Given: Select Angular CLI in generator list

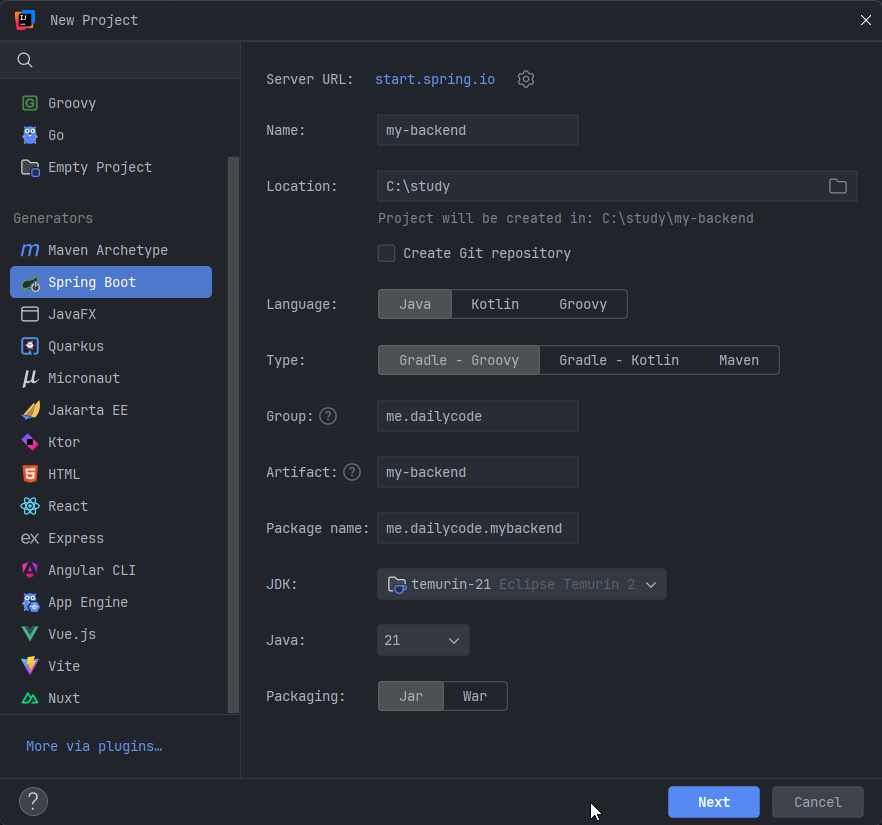Looking at the screenshot, I should 111,570.
